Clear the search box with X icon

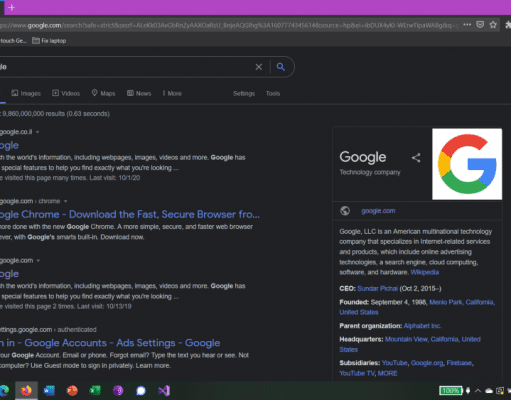(259, 67)
